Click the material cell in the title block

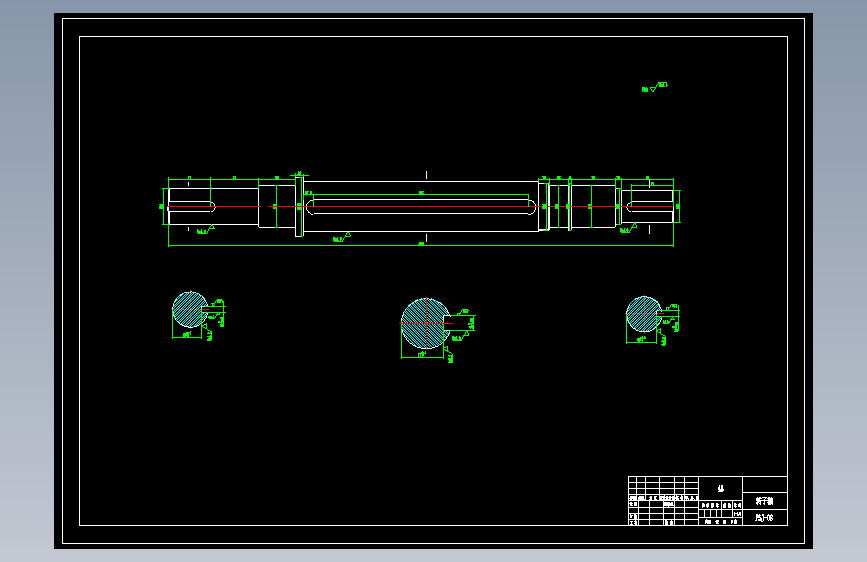coord(720,488)
